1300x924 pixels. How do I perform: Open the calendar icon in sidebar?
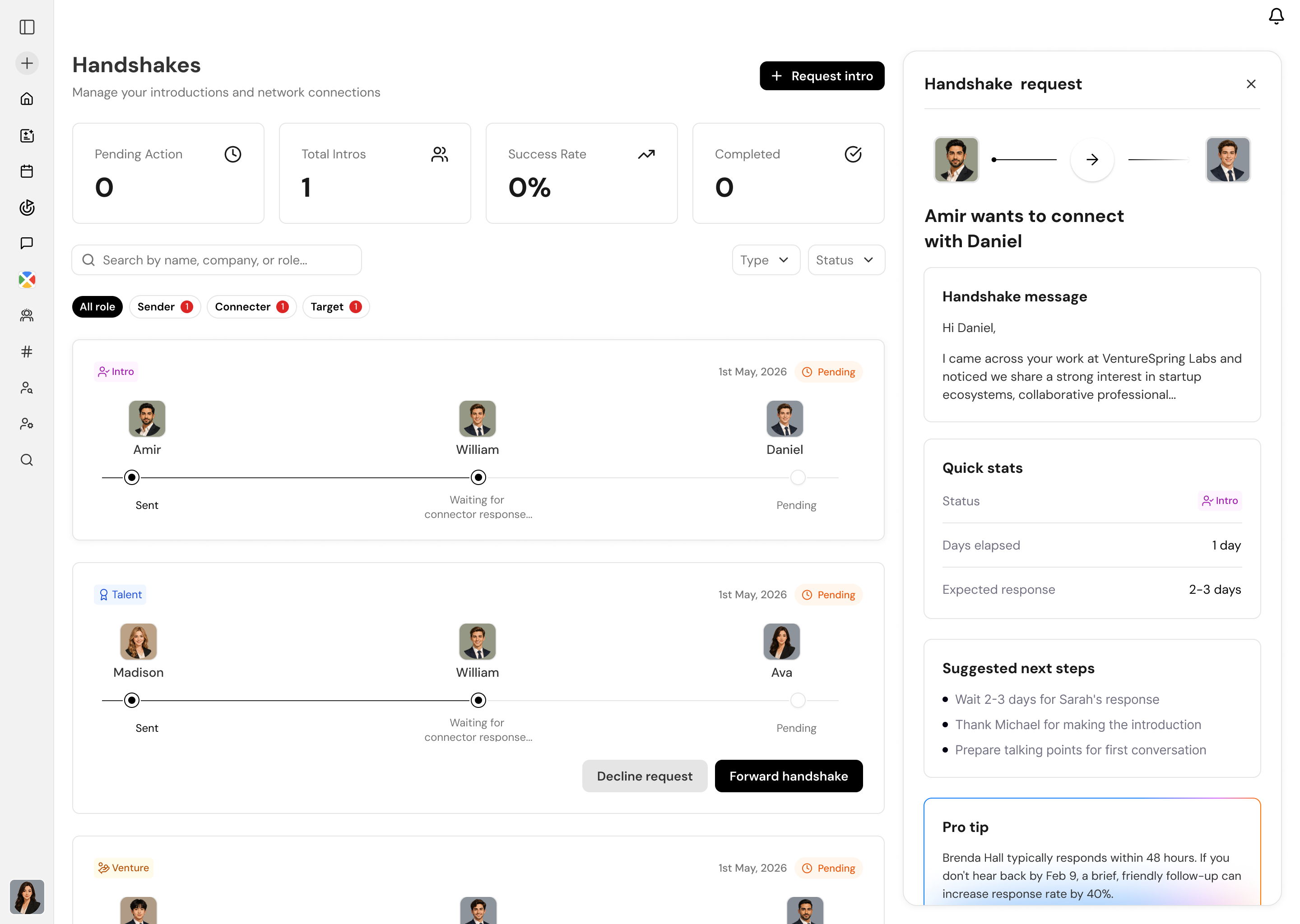(x=27, y=171)
